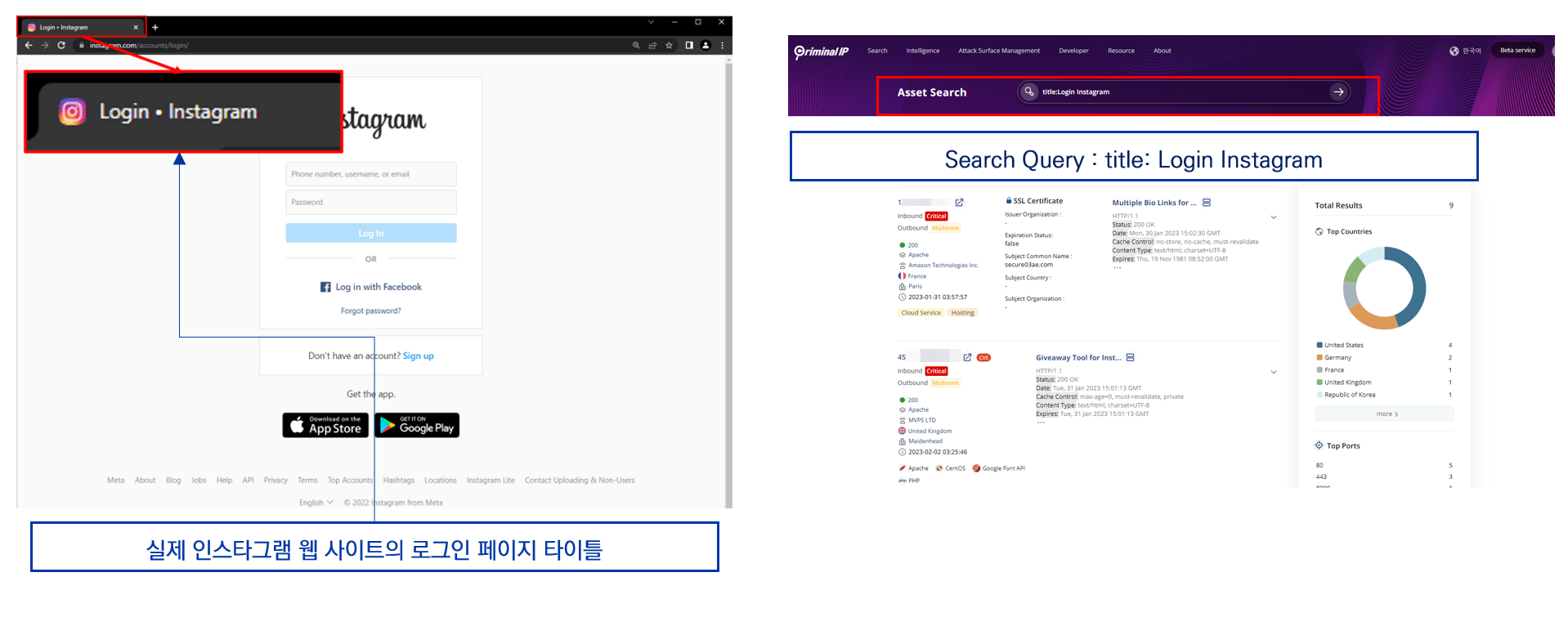Open Attack Surface Management menu
1568x635 pixels.
pos(999,51)
